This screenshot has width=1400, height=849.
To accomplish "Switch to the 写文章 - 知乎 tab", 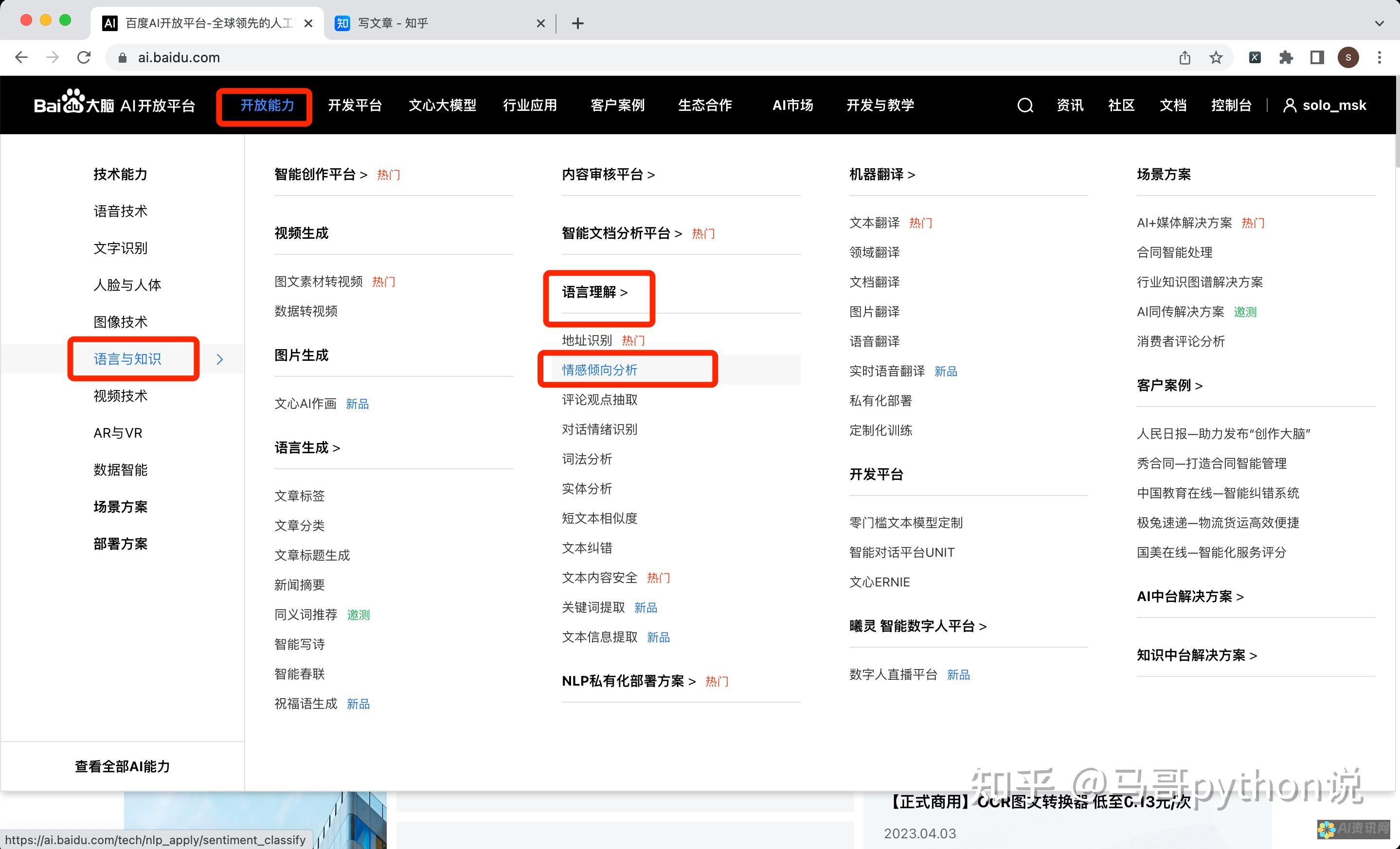I will click(440, 23).
